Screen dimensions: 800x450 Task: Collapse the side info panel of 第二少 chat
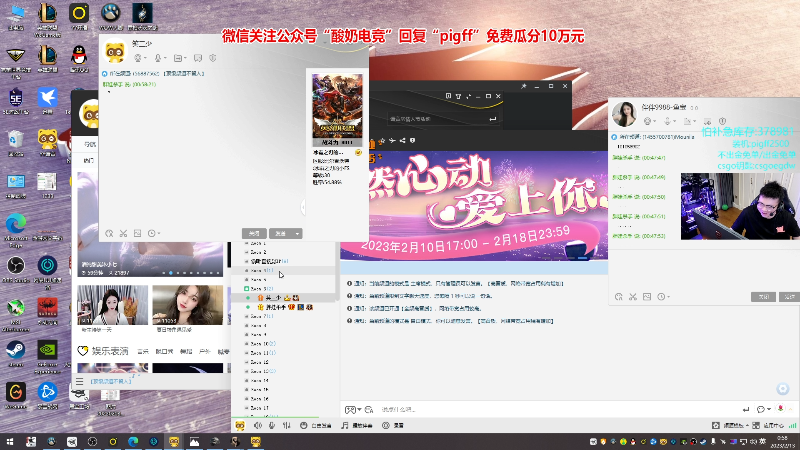(303, 207)
